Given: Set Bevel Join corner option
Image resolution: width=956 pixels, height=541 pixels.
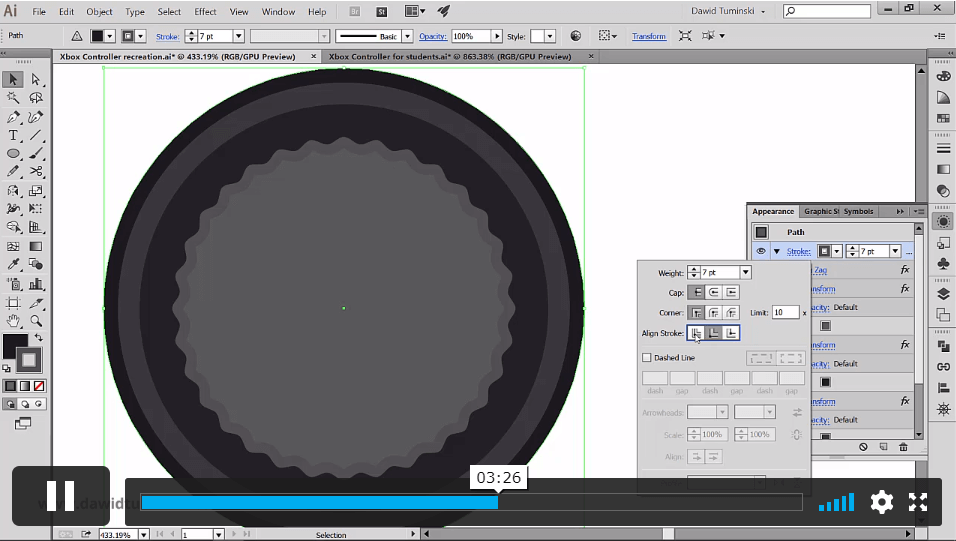Looking at the screenshot, I should coord(731,313).
